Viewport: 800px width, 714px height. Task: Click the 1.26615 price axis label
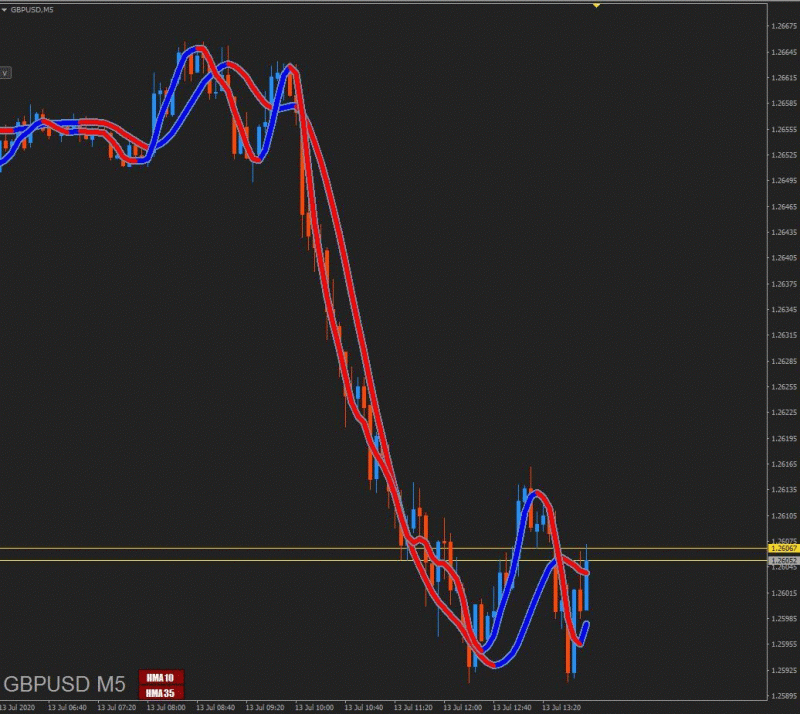784,78
